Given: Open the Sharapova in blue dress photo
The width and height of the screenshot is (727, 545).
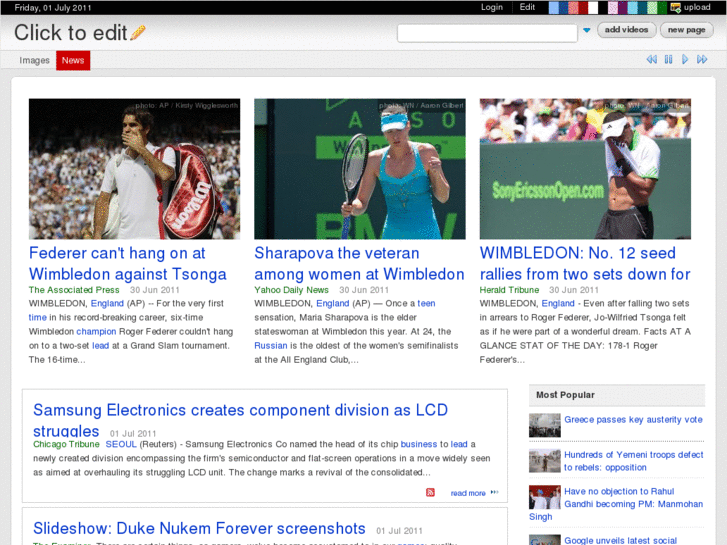Looking at the screenshot, I should 360,169.
